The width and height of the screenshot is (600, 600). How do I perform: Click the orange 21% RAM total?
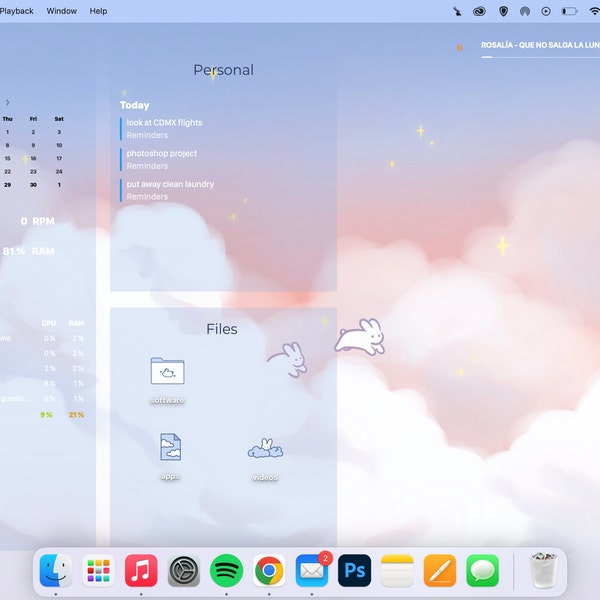pos(77,415)
